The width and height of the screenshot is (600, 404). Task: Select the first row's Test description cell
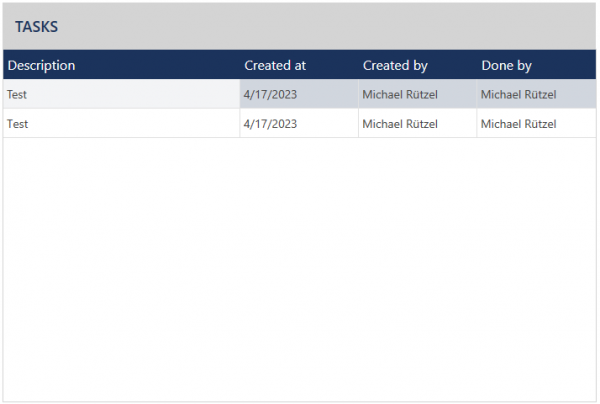point(17,95)
